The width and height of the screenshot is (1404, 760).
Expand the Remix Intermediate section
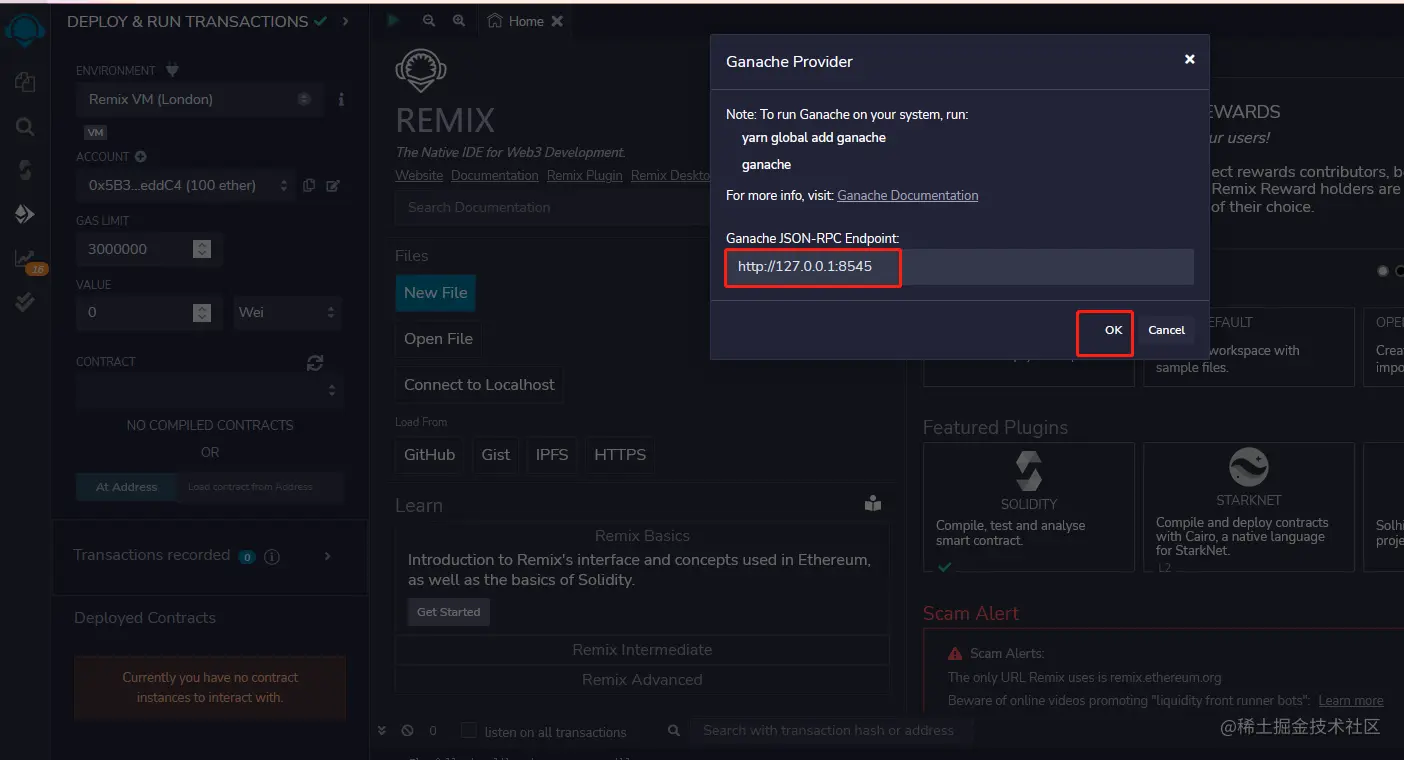[642, 650]
